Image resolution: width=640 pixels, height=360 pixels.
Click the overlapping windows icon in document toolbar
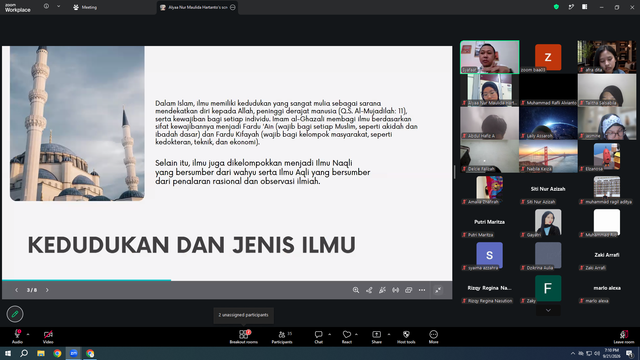click(x=409, y=290)
